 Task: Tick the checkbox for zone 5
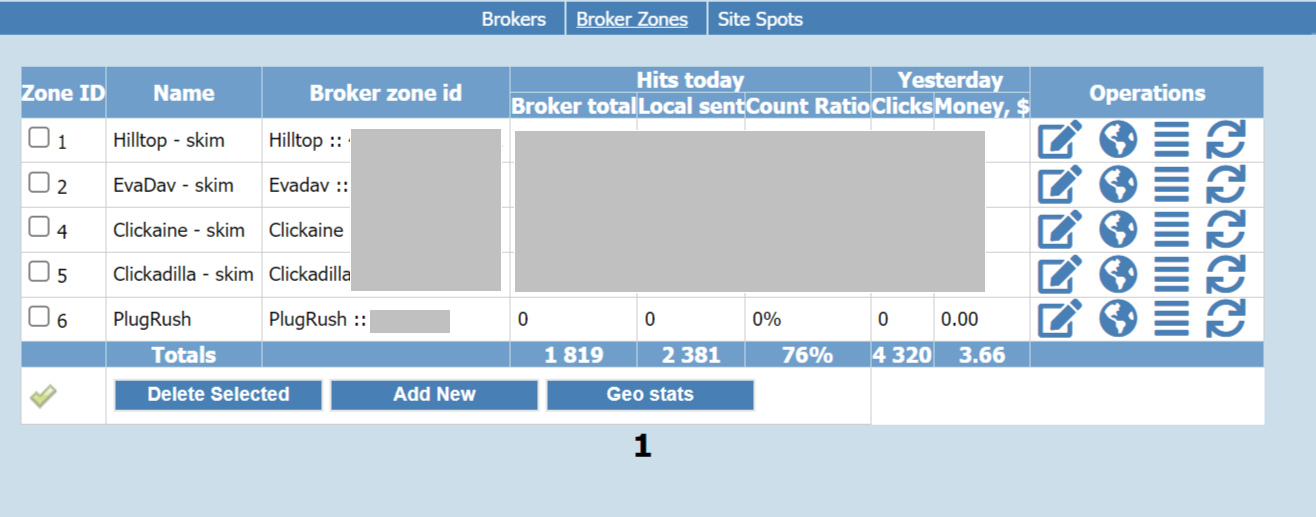[39, 271]
